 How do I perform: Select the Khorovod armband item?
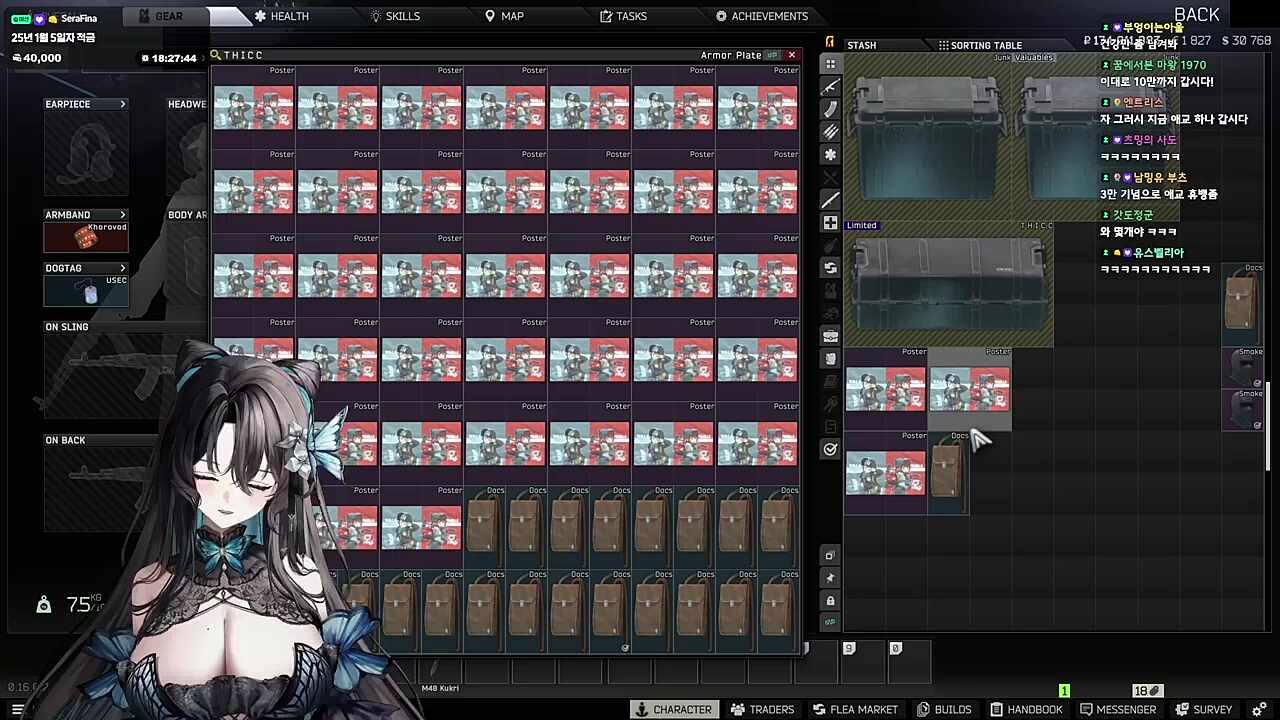pyautogui.click(x=86, y=238)
